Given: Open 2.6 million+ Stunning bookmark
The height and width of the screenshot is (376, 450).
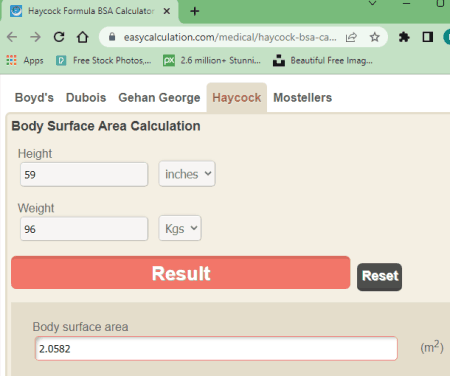Looking at the screenshot, I should pyautogui.click(x=212, y=60).
